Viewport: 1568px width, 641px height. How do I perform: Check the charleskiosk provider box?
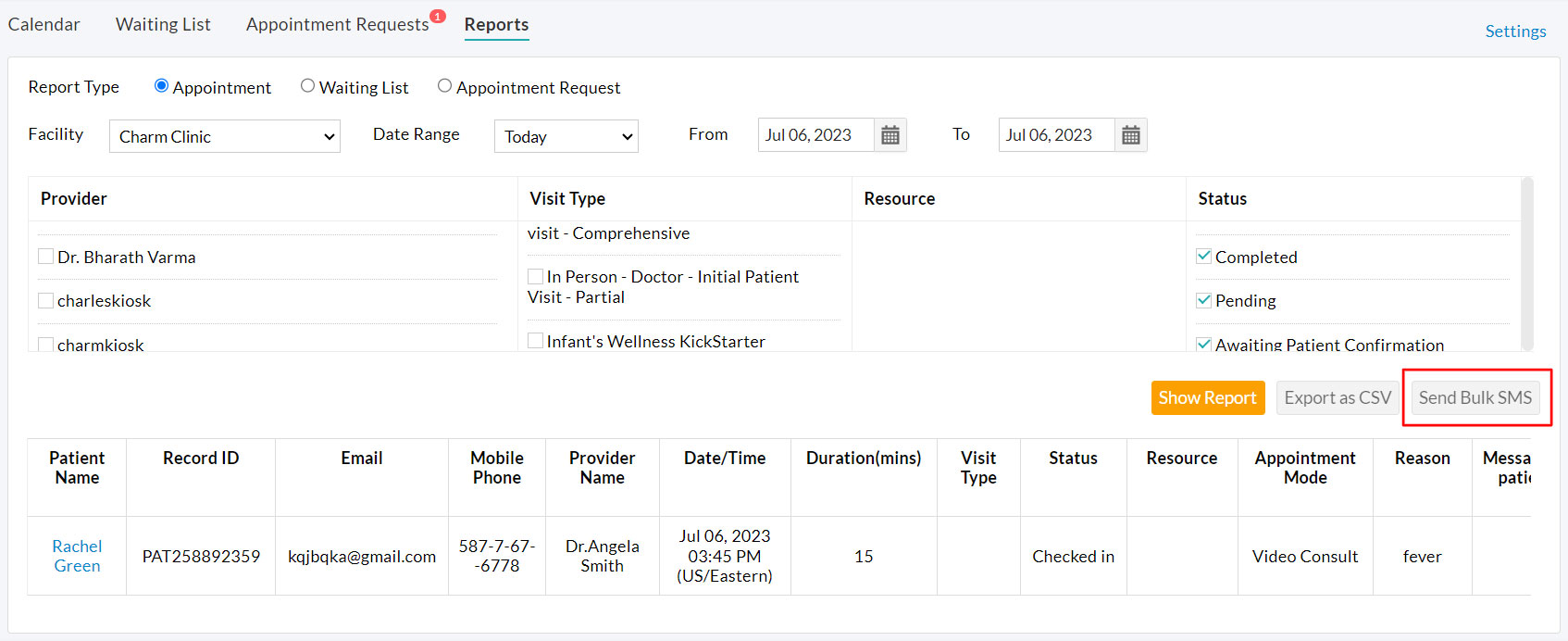click(45, 300)
